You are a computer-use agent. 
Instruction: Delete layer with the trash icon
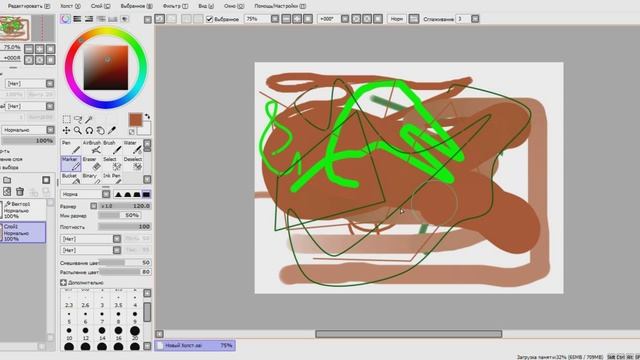coord(20,191)
